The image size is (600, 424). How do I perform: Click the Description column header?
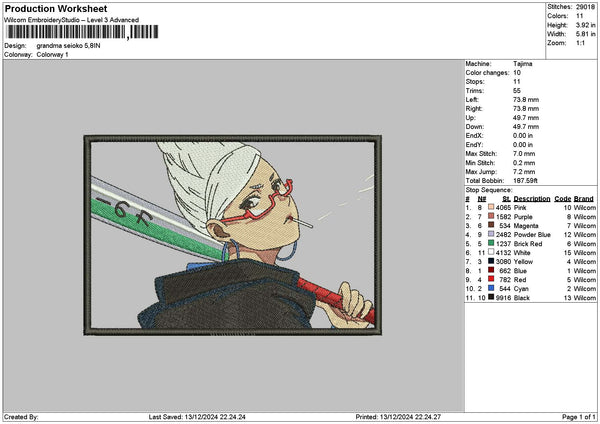pos(532,199)
